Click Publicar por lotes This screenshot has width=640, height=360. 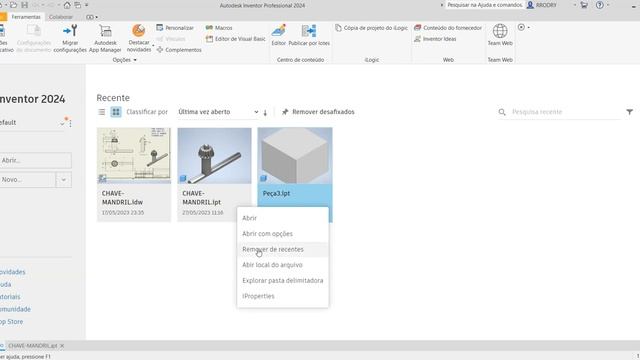[x=309, y=35]
